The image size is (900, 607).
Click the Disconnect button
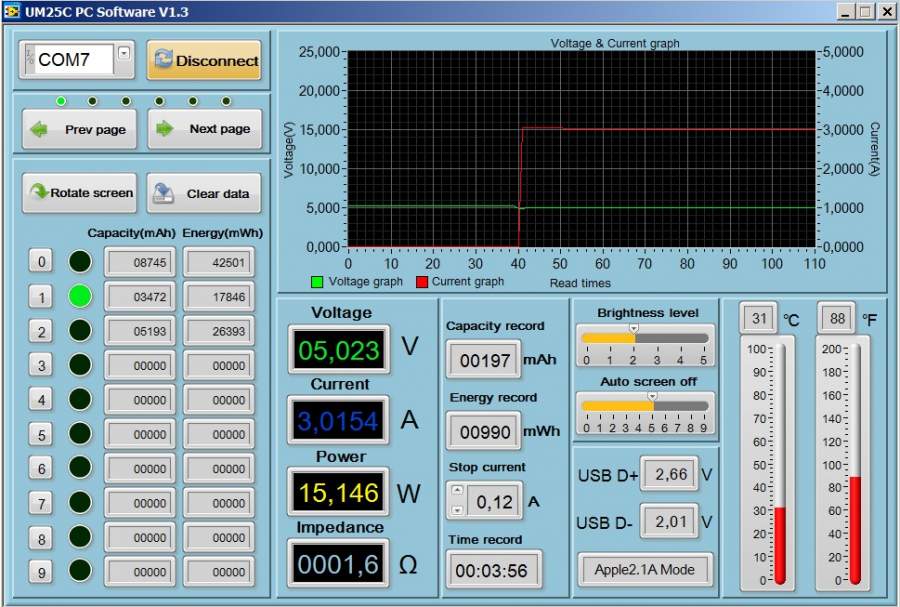click(x=204, y=60)
